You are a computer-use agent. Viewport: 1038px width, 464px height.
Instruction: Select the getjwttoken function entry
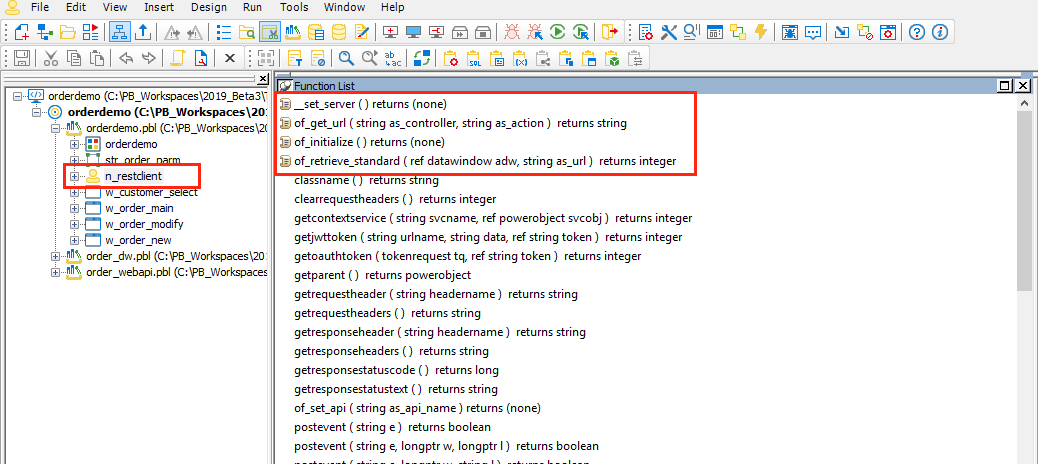pyautogui.click(x=488, y=237)
